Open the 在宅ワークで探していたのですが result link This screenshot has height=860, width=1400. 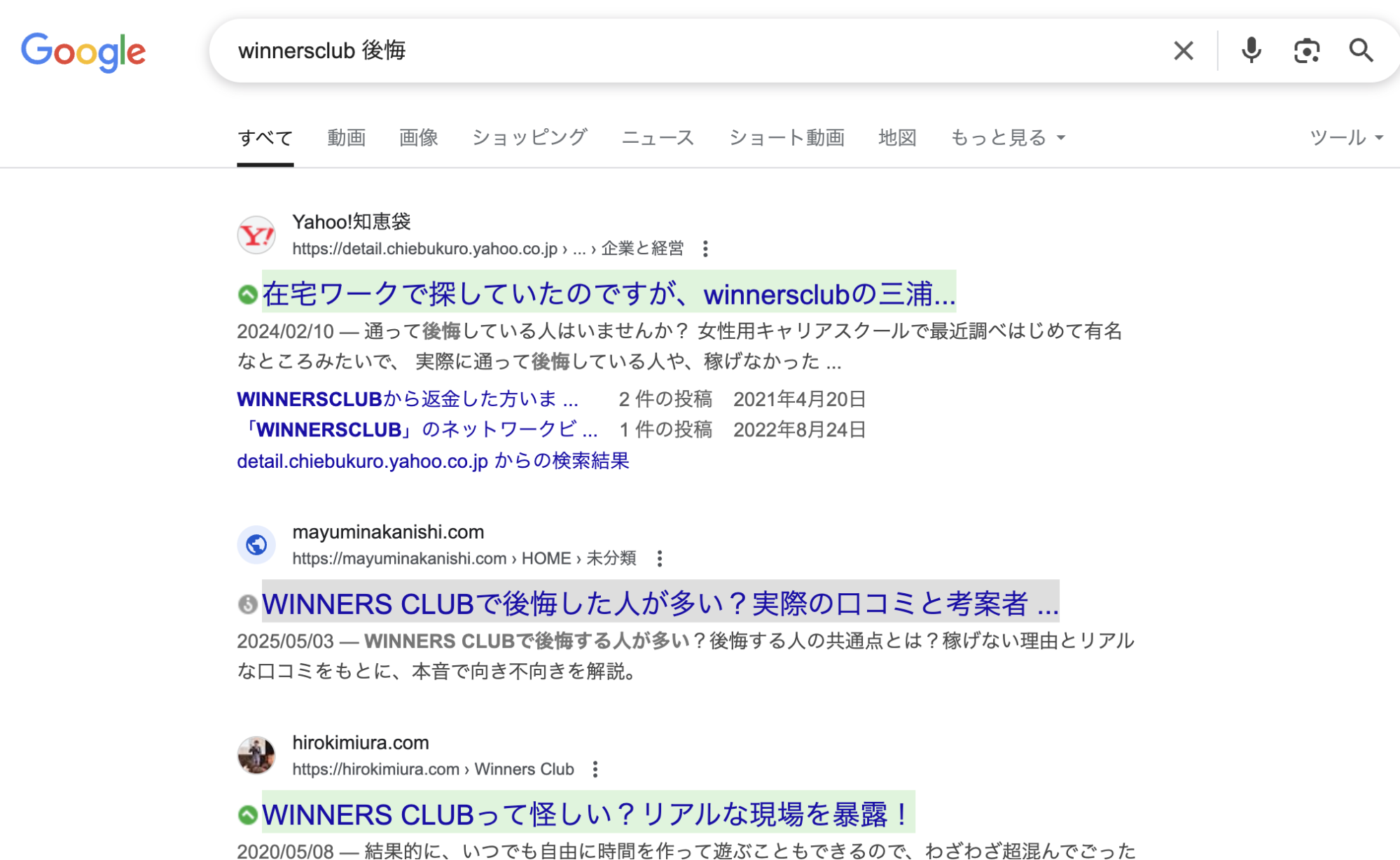[x=609, y=293]
